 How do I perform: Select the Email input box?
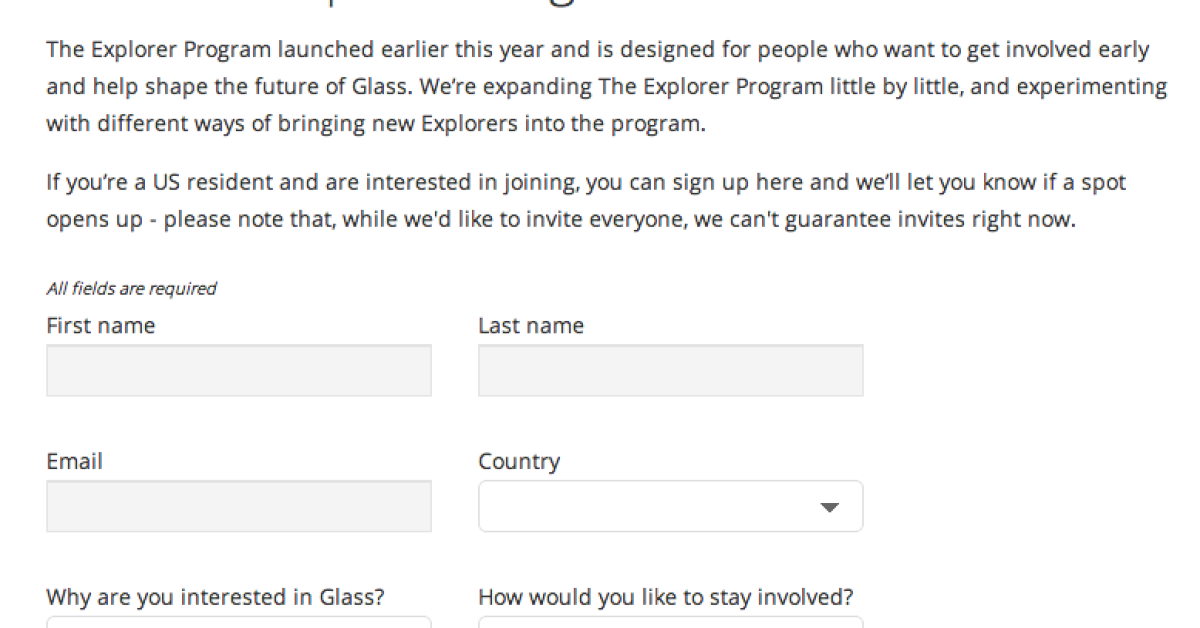[x=238, y=506]
